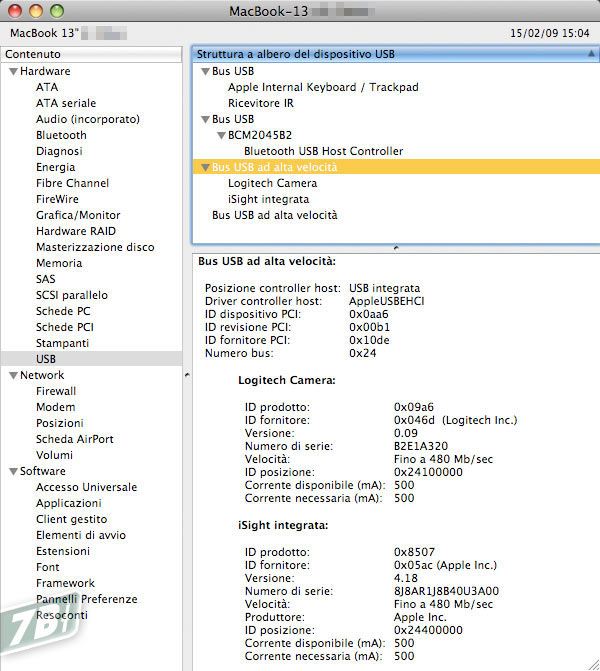Sort by the Struttura a albero column arrow
Viewport: 600px width, 671px height.
[591, 54]
